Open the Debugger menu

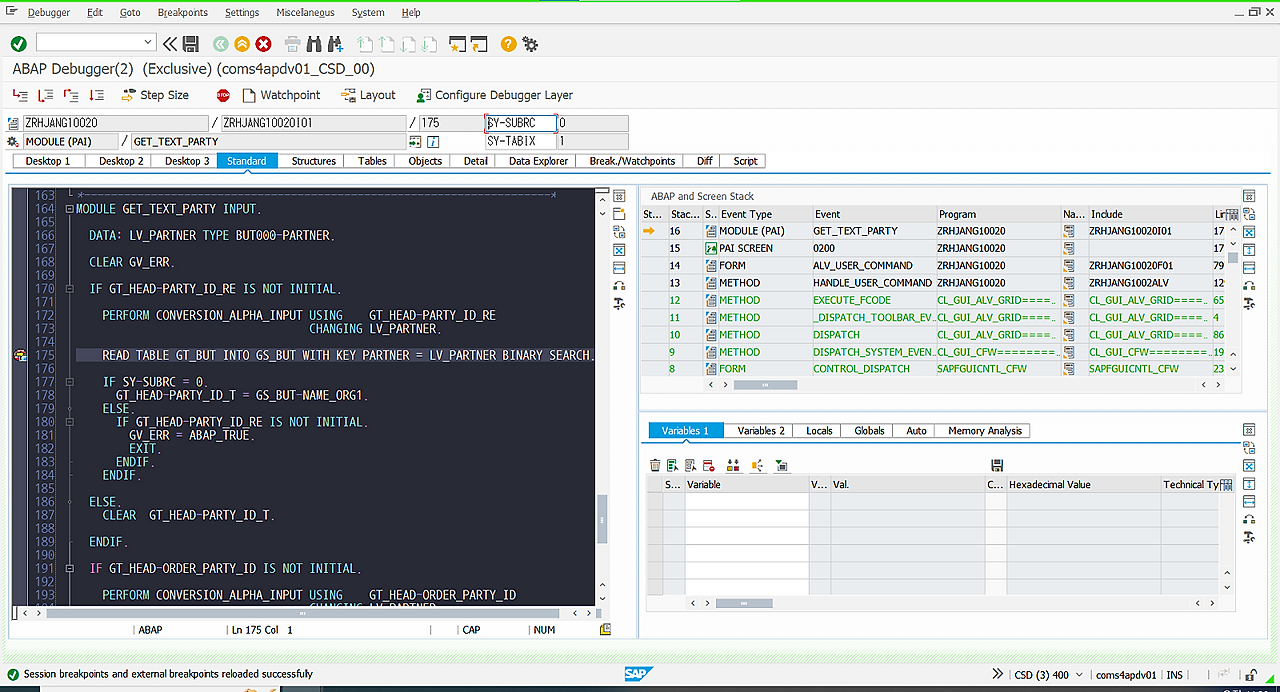click(49, 13)
